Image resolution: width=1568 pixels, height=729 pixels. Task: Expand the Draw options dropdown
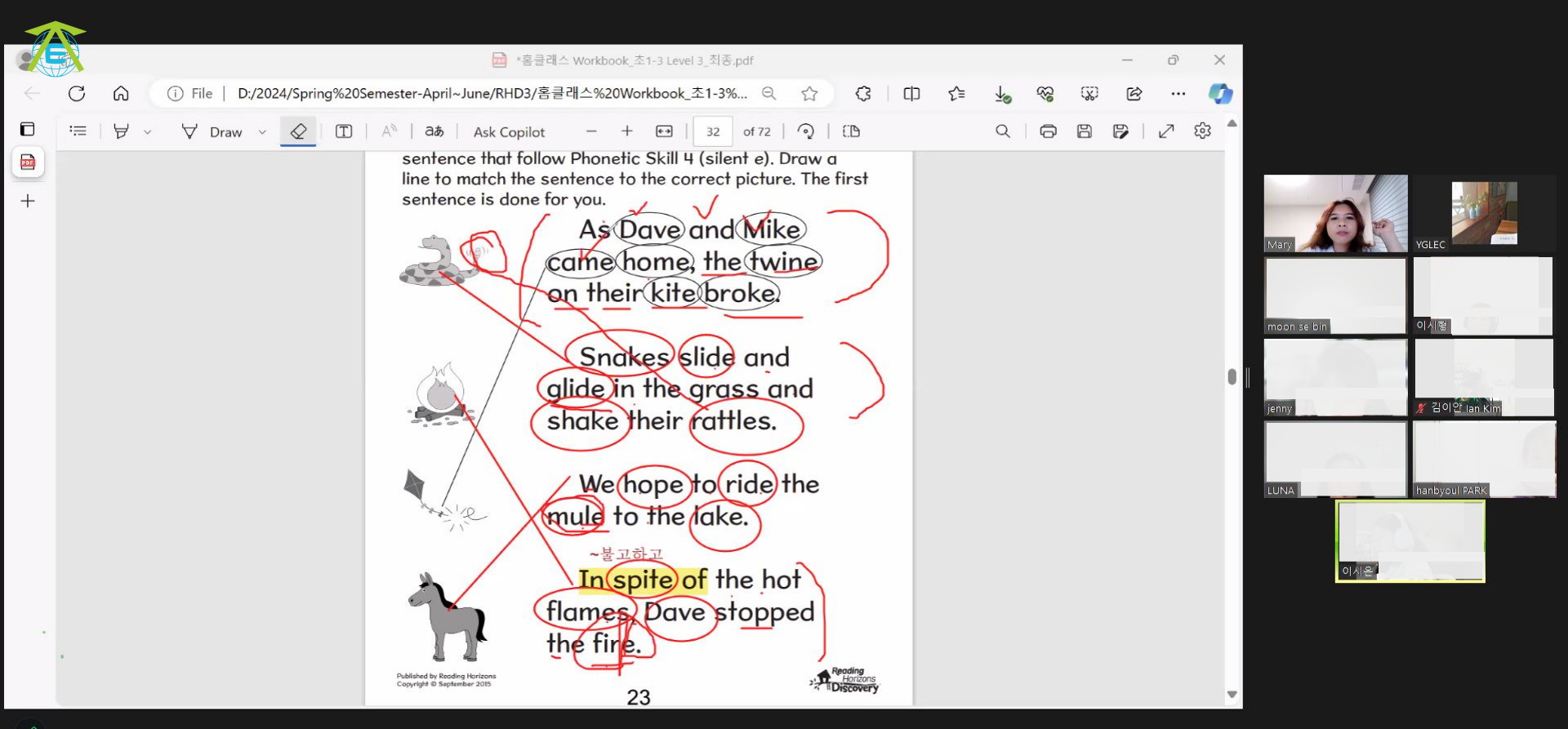262,131
